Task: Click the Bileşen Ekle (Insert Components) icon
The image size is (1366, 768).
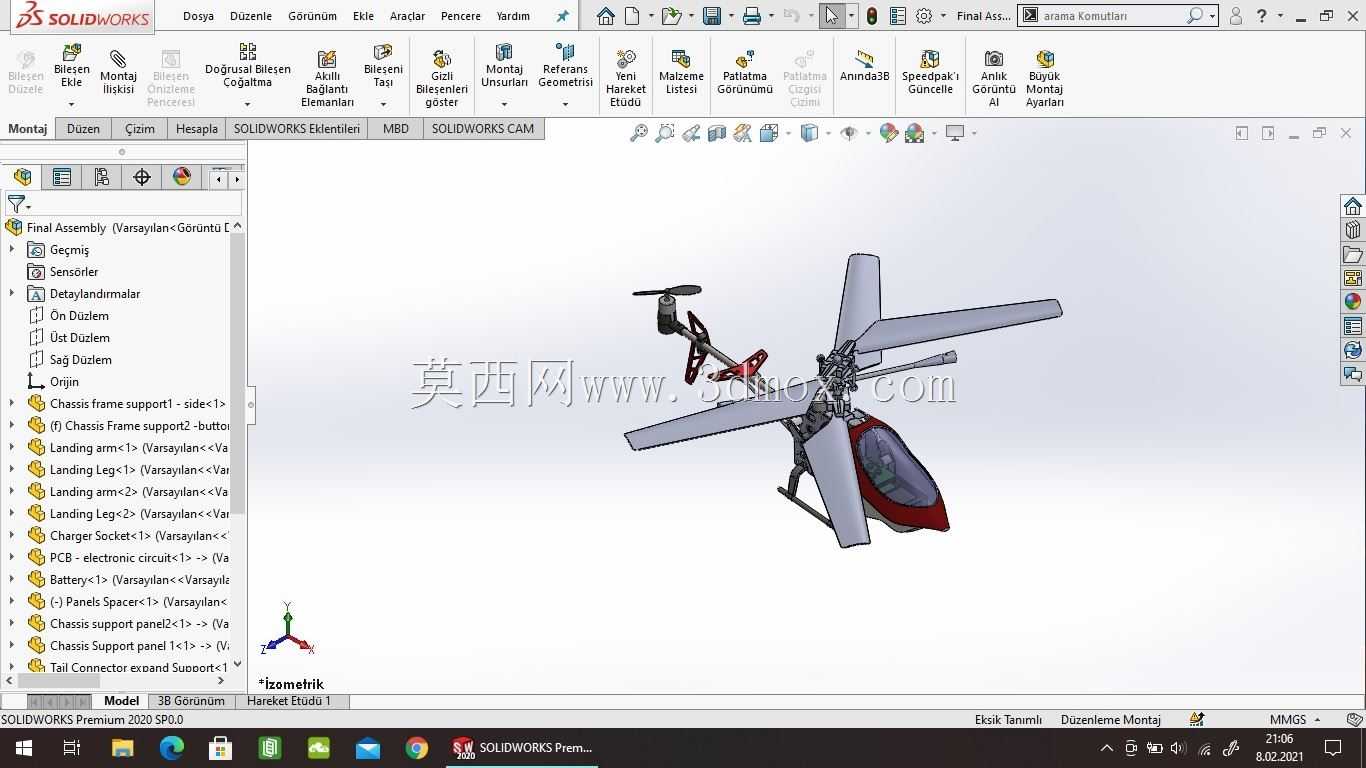Action: click(72, 52)
